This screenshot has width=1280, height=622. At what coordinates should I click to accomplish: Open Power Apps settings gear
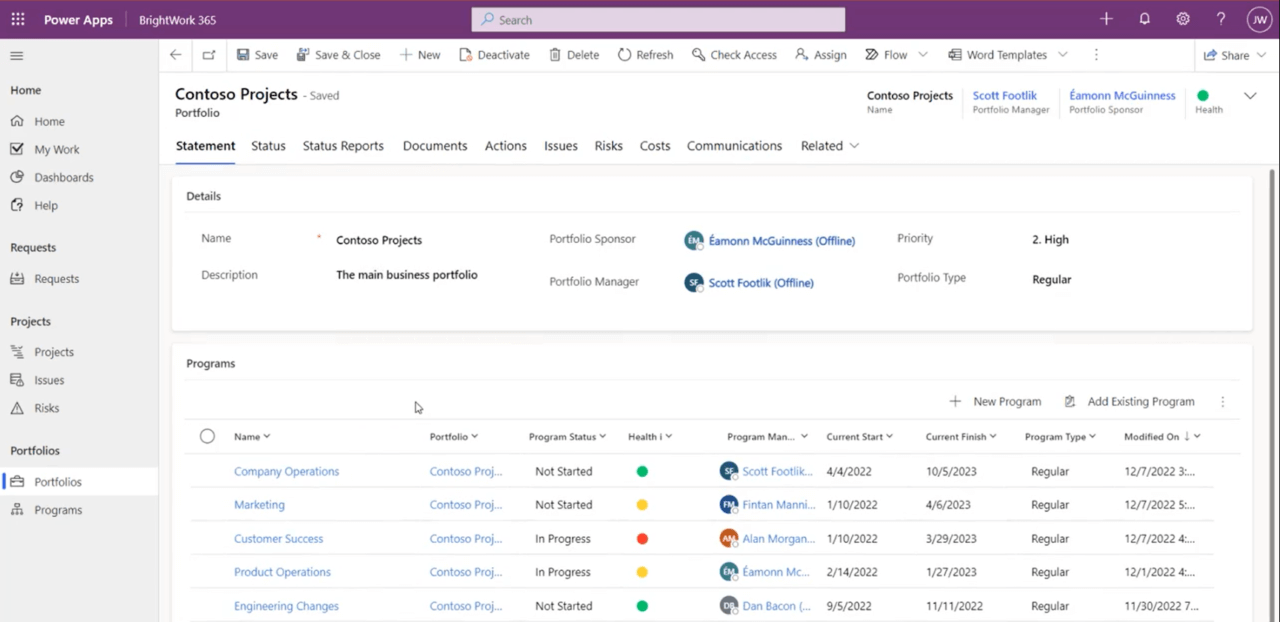tap(1183, 19)
